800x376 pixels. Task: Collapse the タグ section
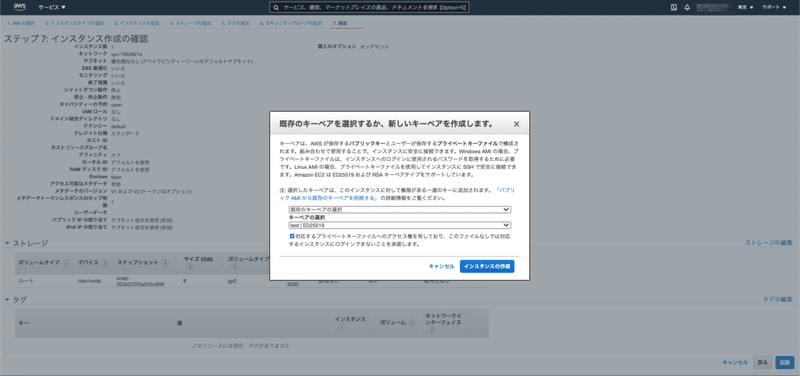[7, 299]
